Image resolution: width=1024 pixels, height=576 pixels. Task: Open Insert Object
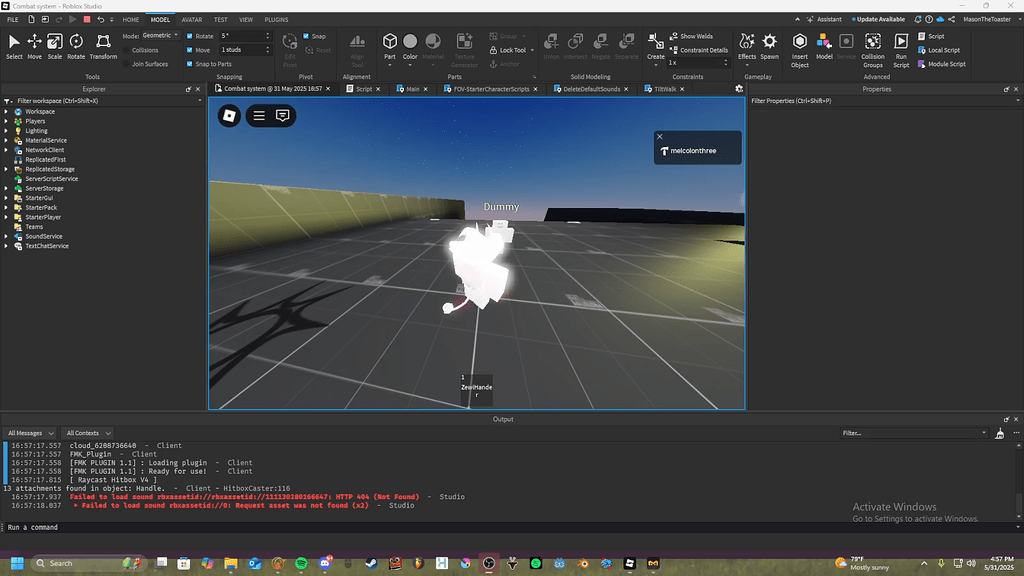(x=800, y=50)
